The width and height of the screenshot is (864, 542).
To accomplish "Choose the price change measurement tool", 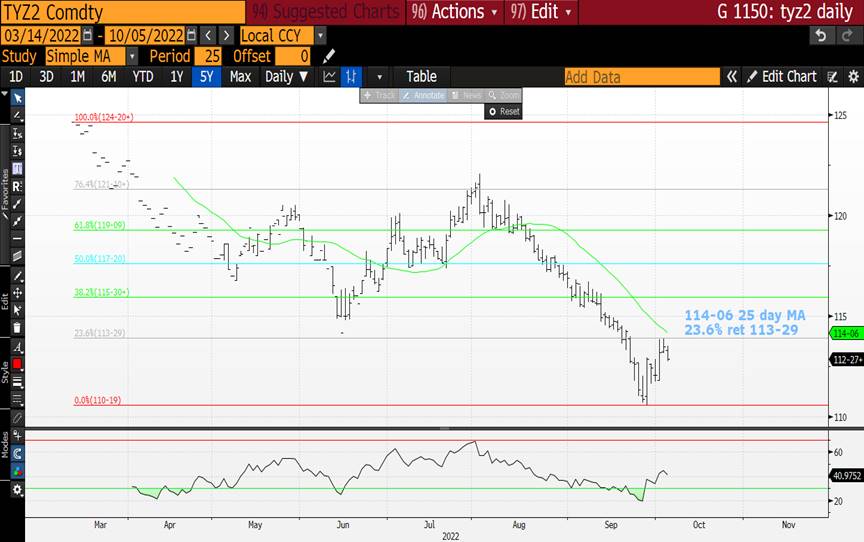I will (x=18, y=151).
